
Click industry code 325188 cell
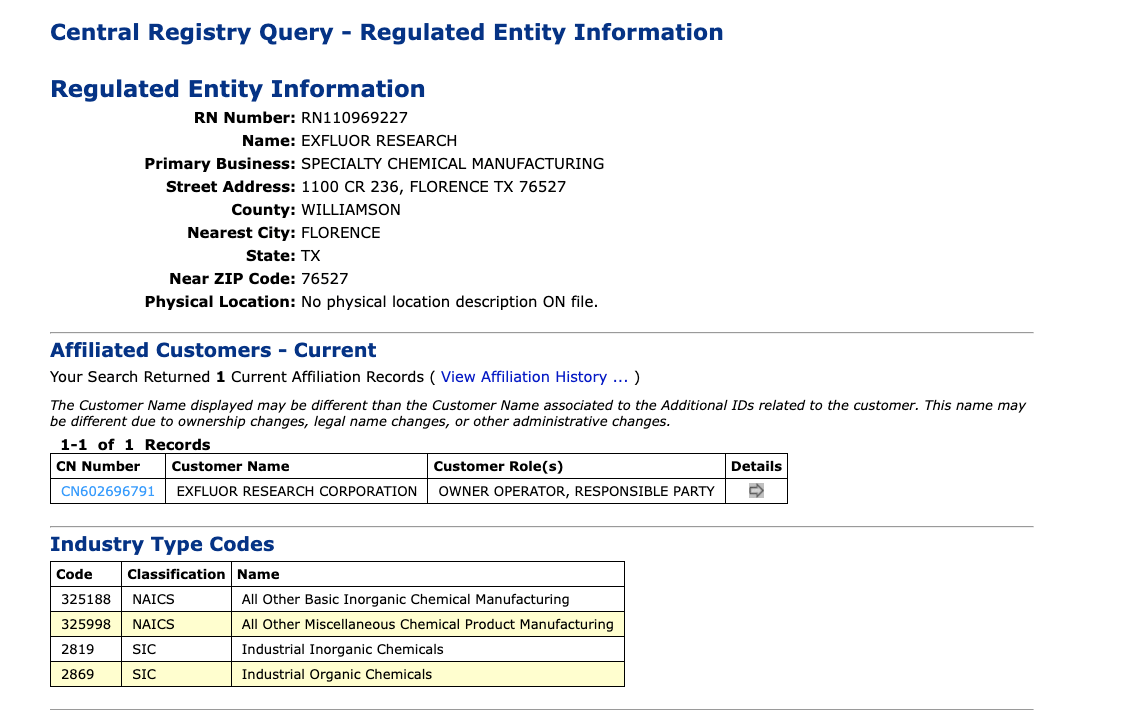click(86, 599)
